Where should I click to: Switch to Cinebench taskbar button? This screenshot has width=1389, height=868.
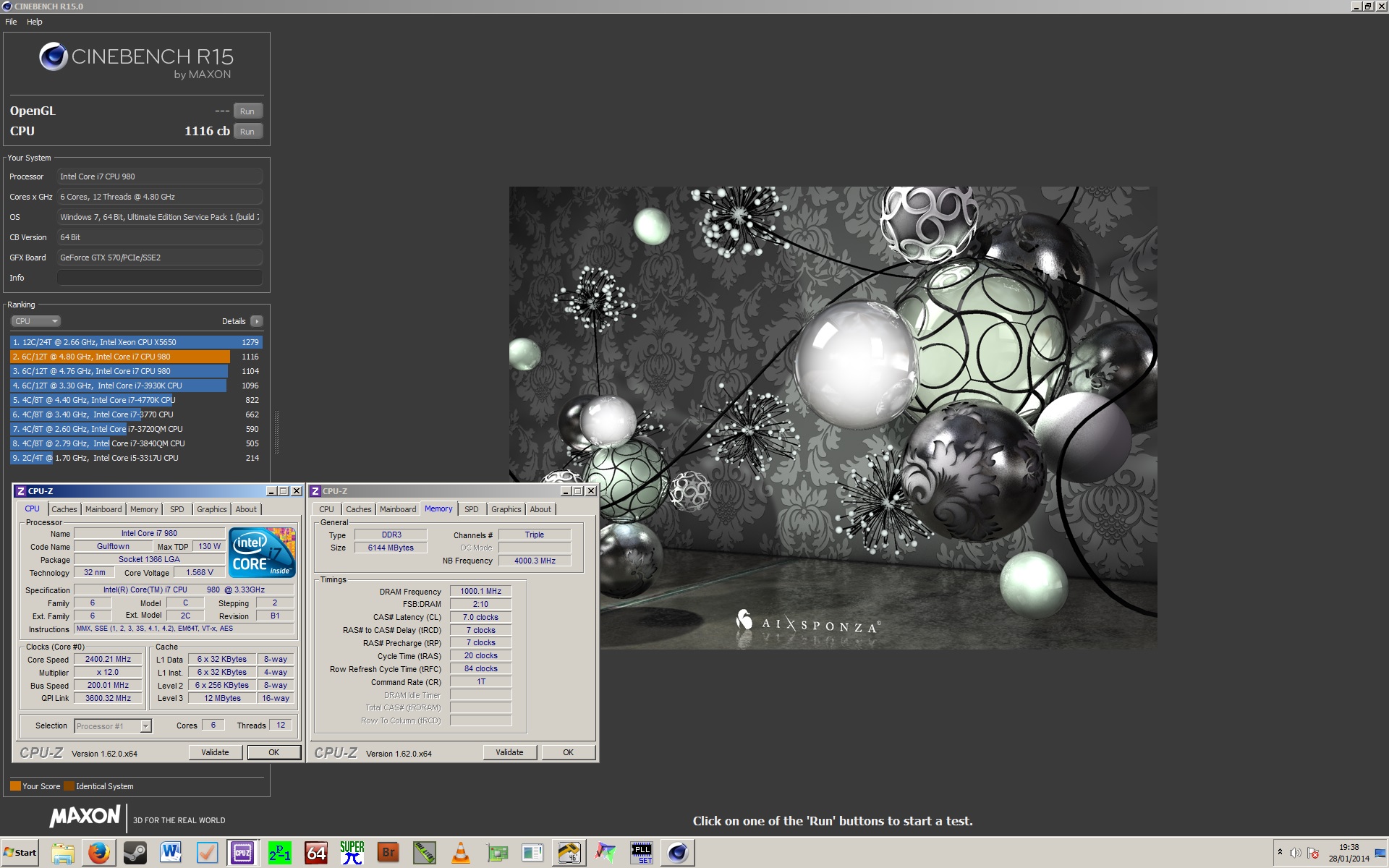point(678,853)
